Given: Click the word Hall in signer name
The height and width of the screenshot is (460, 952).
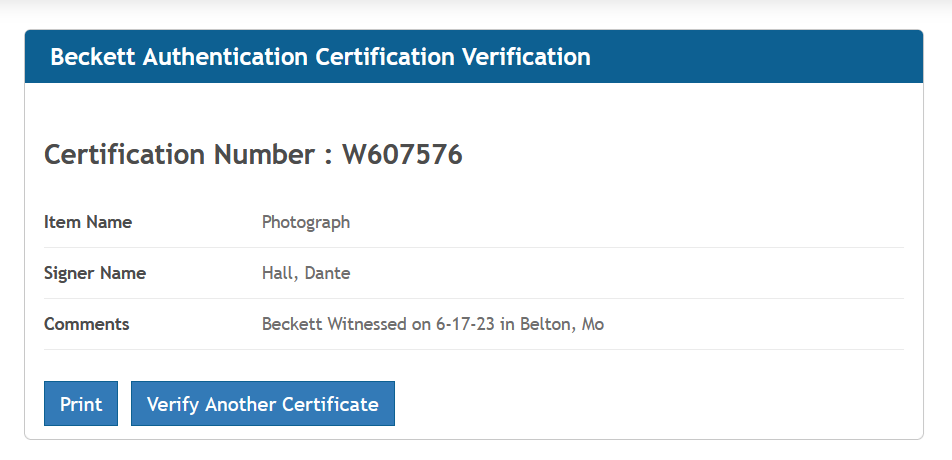Looking at the screenshot, I should tap(279, 273).
